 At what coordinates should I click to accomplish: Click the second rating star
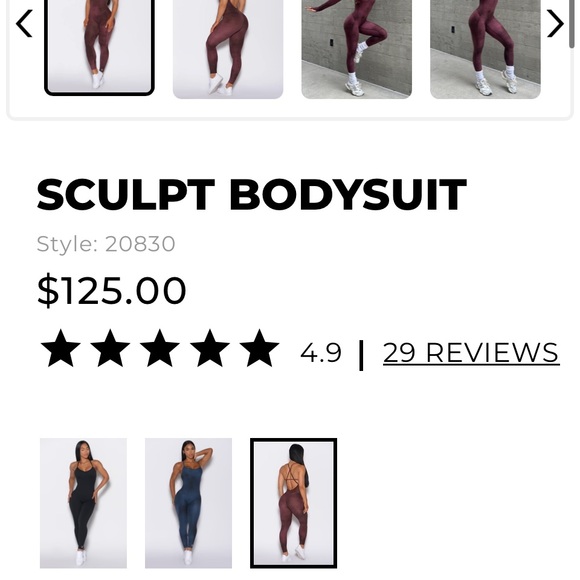pos(110,348)
